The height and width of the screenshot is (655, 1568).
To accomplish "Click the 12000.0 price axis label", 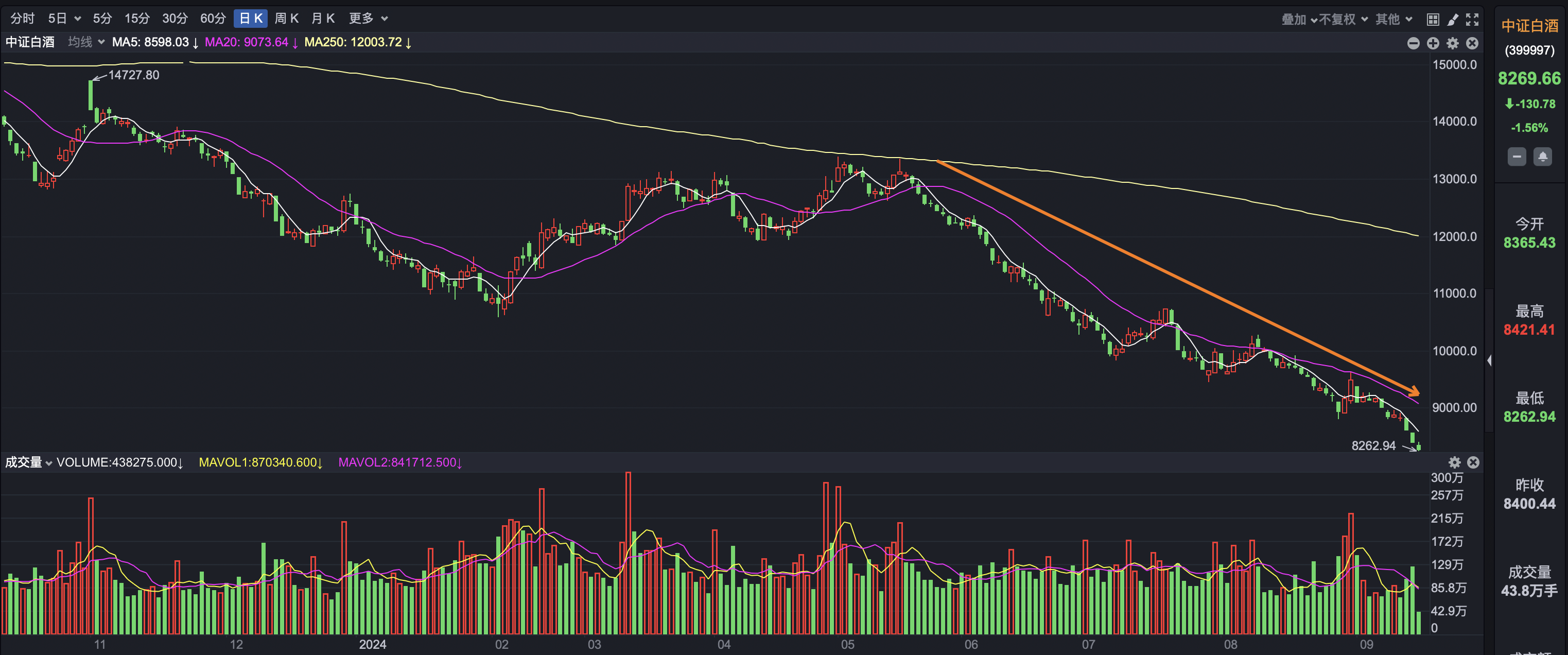I will [x=1455, y=237].
